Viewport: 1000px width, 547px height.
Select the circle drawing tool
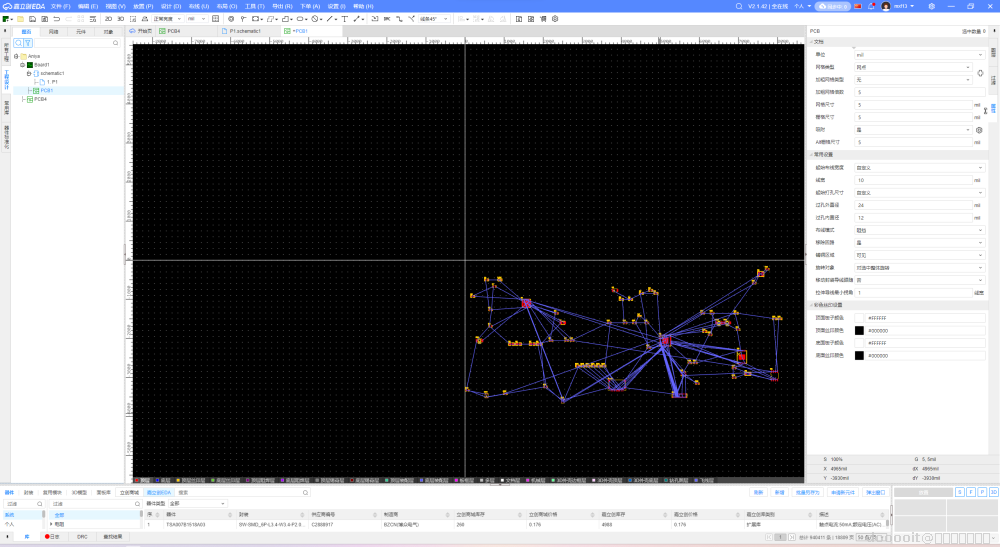click(315, 18)
